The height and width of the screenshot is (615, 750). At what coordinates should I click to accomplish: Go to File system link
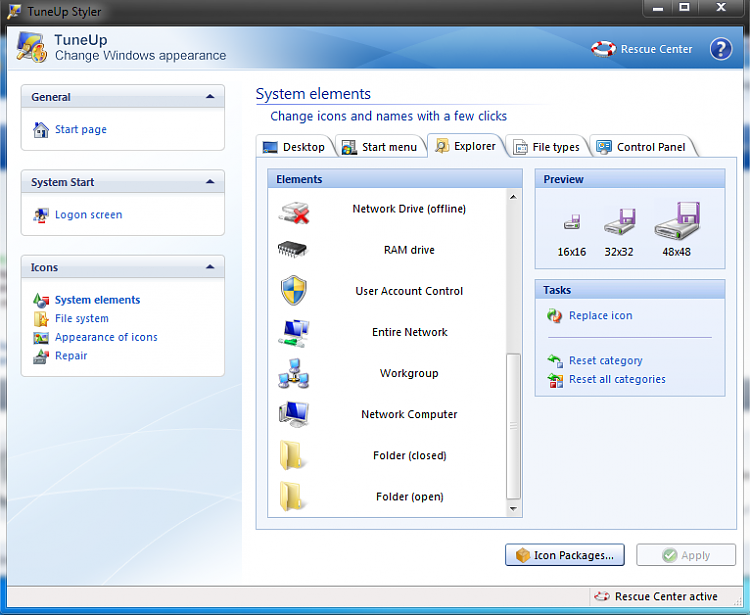(82, 319)
